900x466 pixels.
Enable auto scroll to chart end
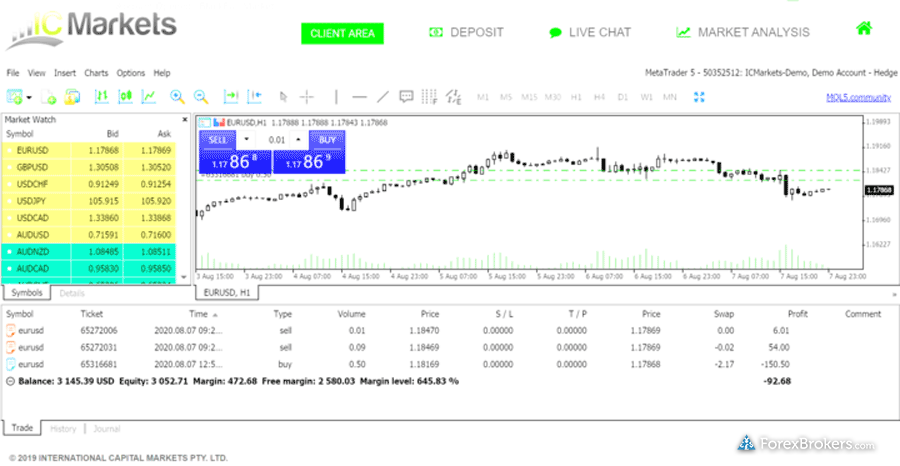pos(231,97)
